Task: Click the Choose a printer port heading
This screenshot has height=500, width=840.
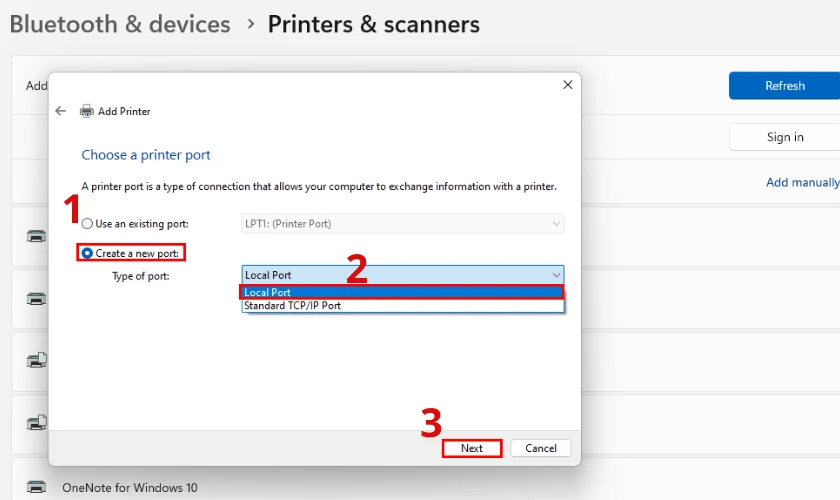Action: coord(146,155)
